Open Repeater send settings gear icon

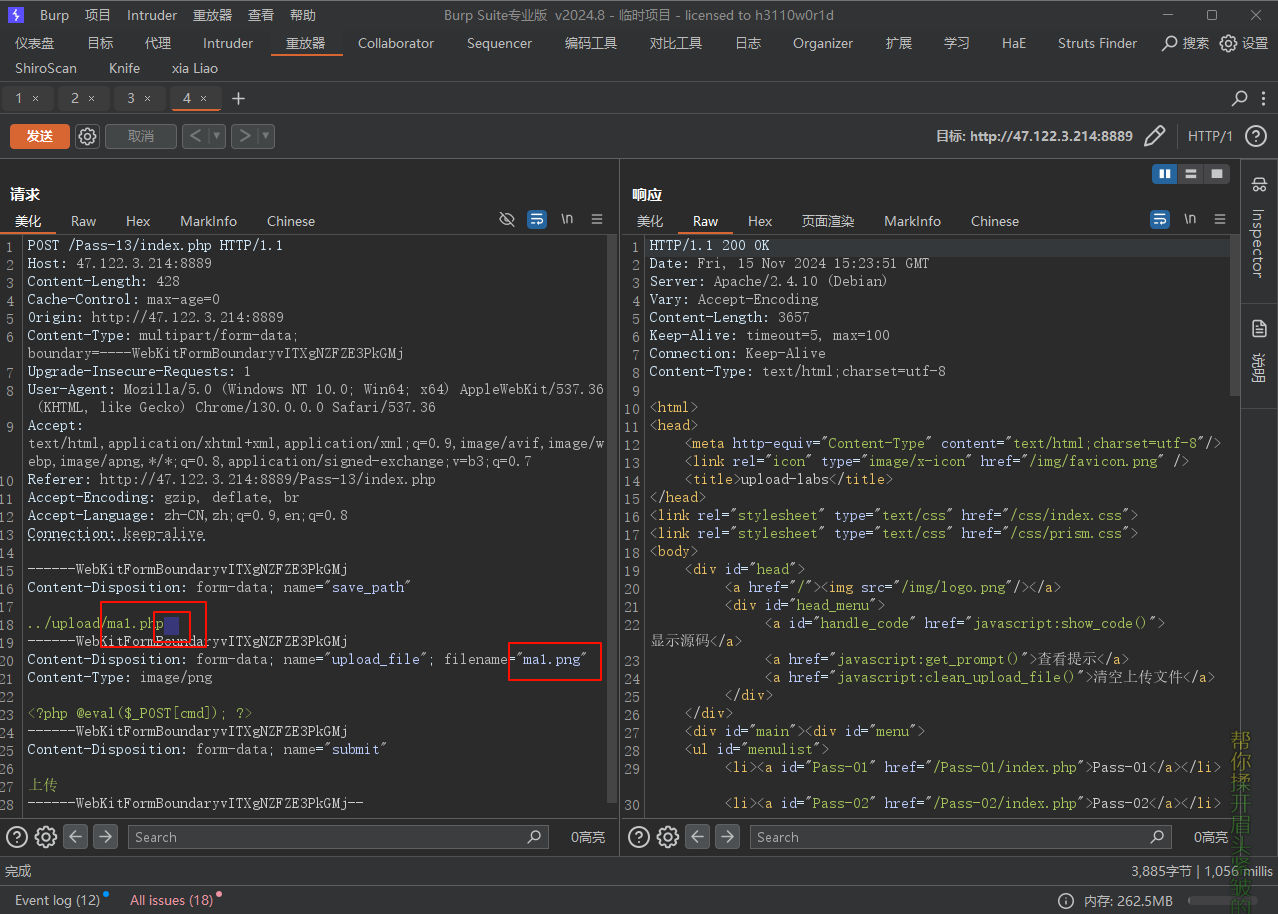click(88, 136)
